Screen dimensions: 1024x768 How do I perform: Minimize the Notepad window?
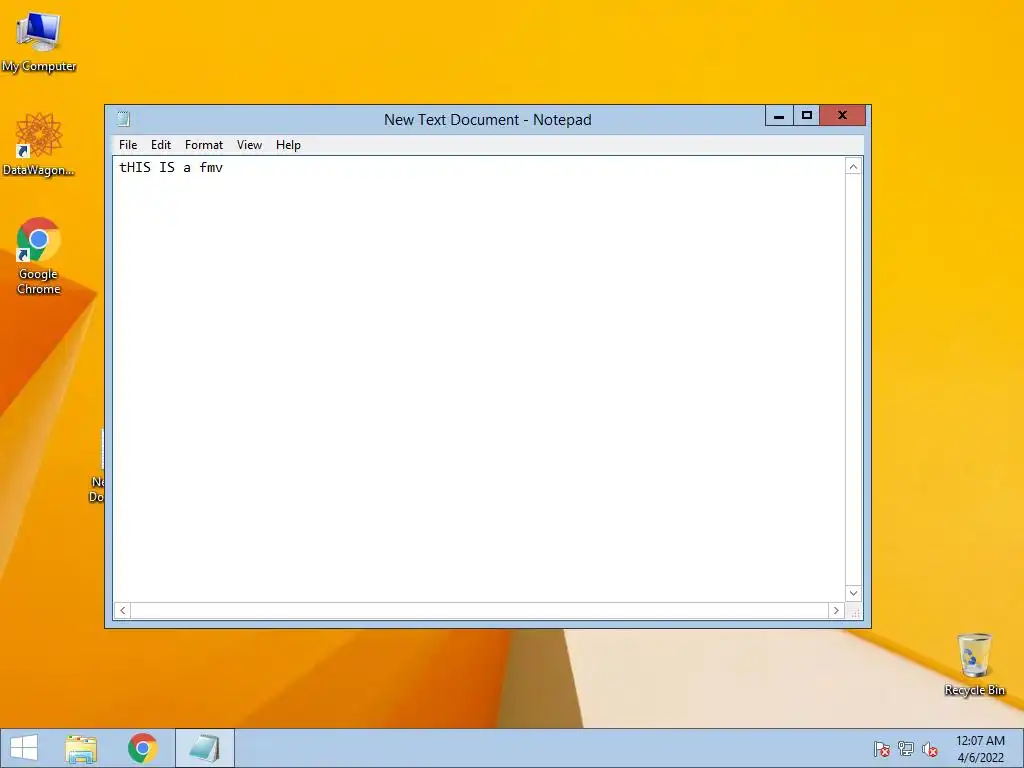coord(779,116)
